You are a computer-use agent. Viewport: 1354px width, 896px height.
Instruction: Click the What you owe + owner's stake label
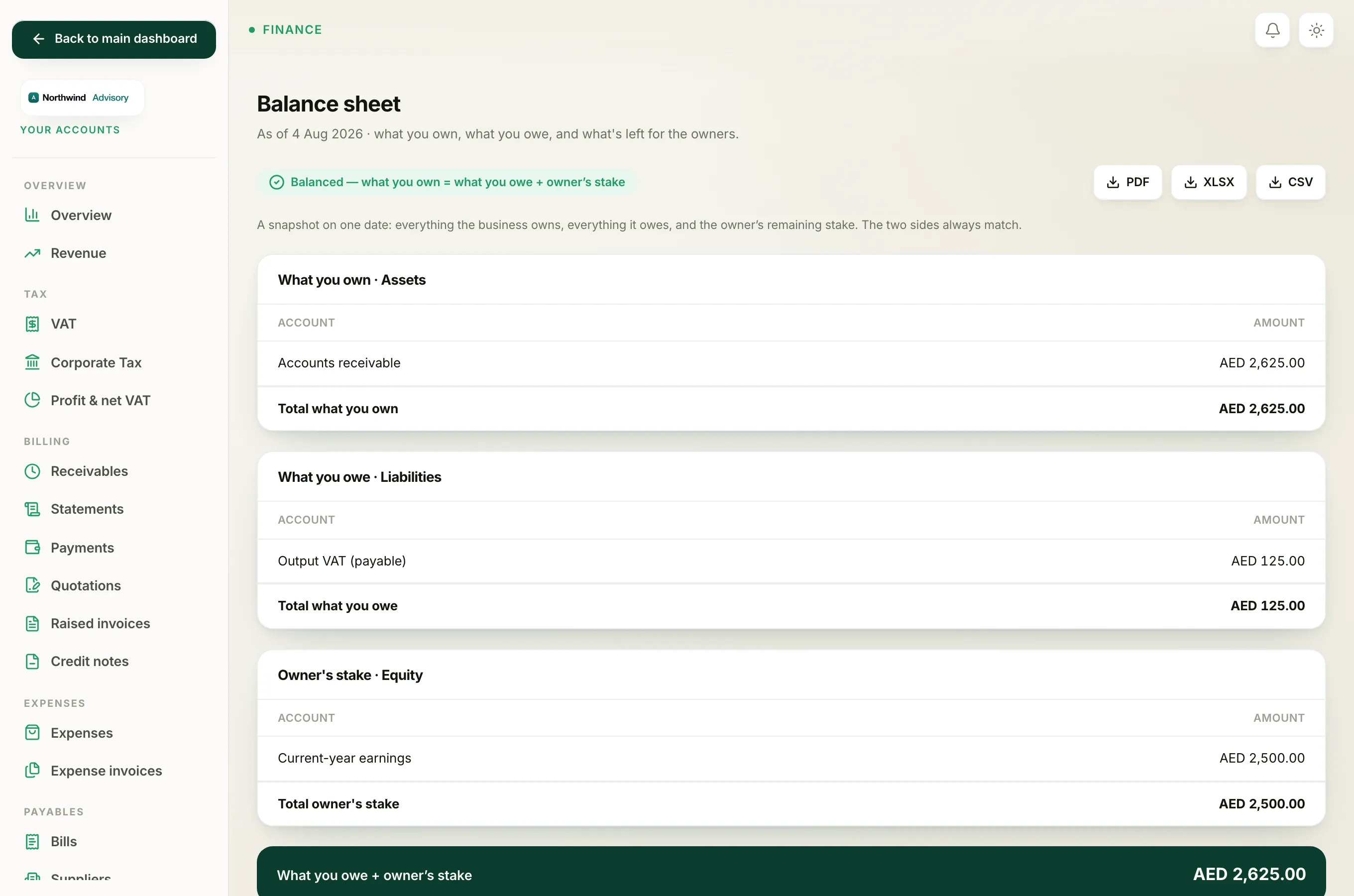coord(374,876)
